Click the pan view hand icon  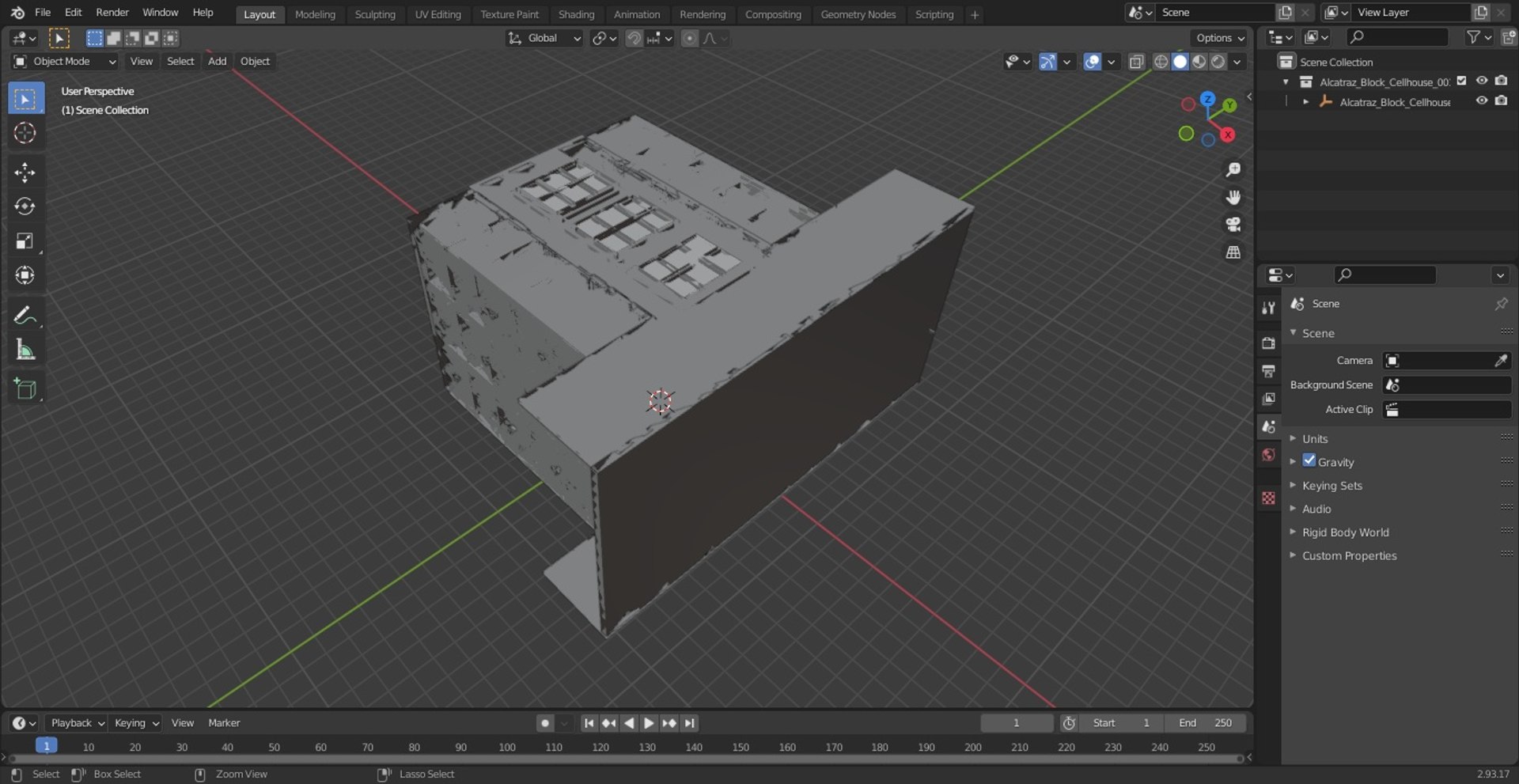pyautogui.click(x=1233, y=198)
